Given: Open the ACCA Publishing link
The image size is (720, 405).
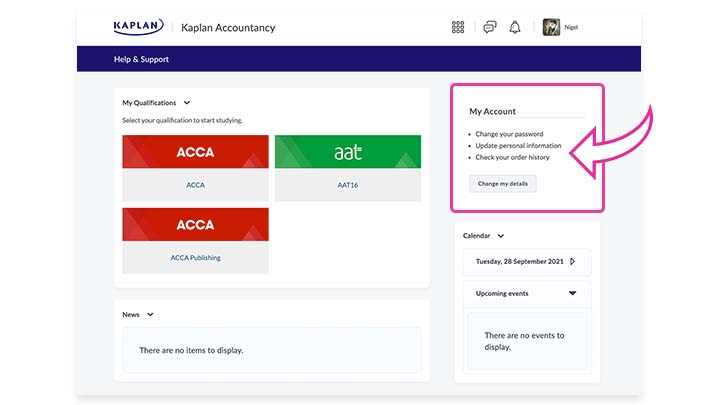Looking at the screenshot, I should point(195,258).
